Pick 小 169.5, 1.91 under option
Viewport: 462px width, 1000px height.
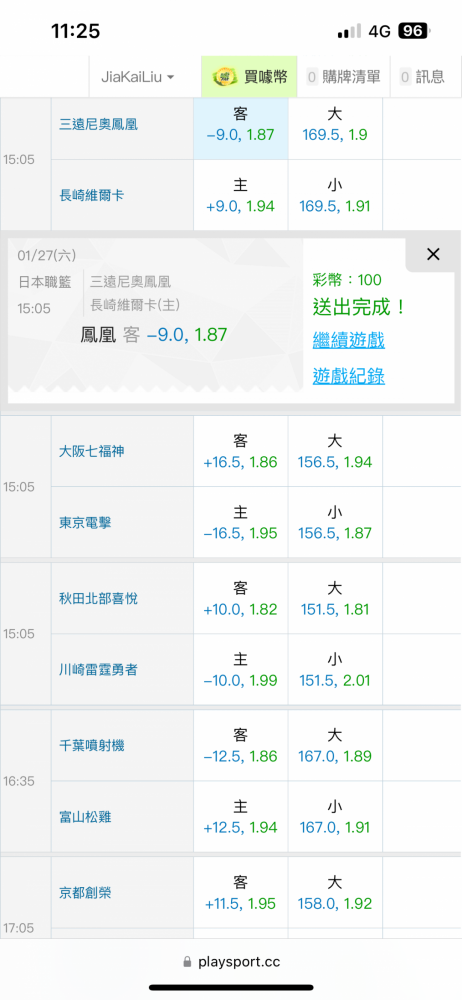pos(335,196)
